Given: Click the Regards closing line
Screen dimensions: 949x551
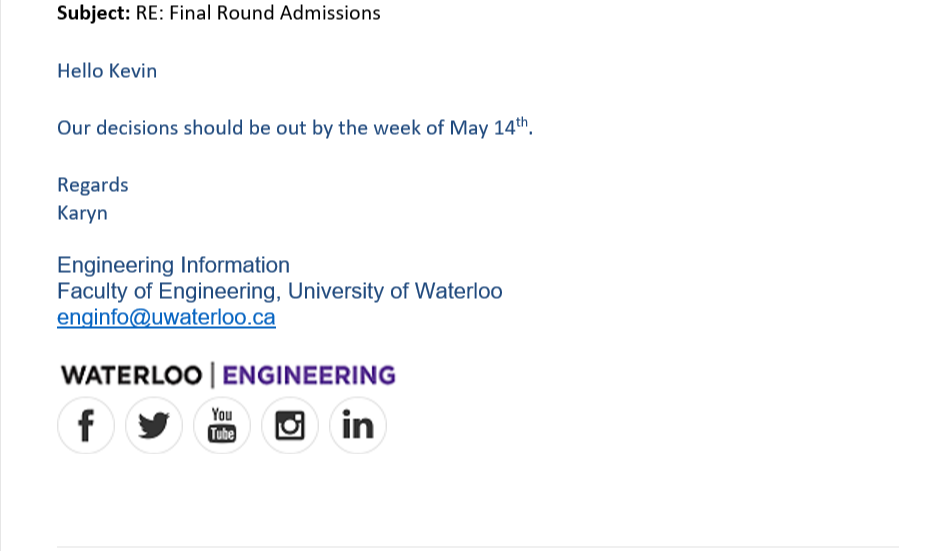Looking at the screenshot, I should [93, 185].
